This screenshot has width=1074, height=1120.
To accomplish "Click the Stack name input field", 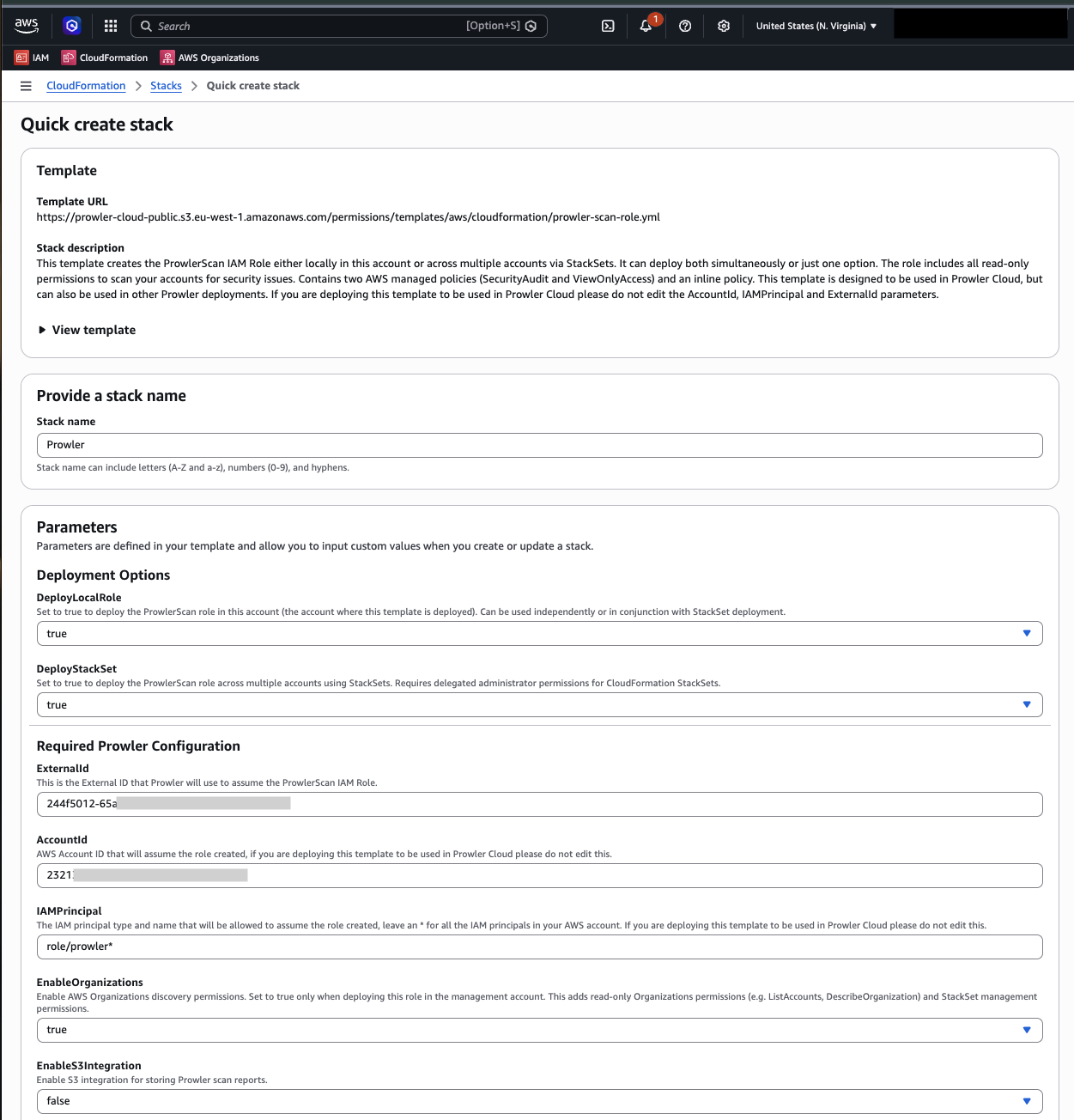I will pyautogui.click(x=539, y=445).
